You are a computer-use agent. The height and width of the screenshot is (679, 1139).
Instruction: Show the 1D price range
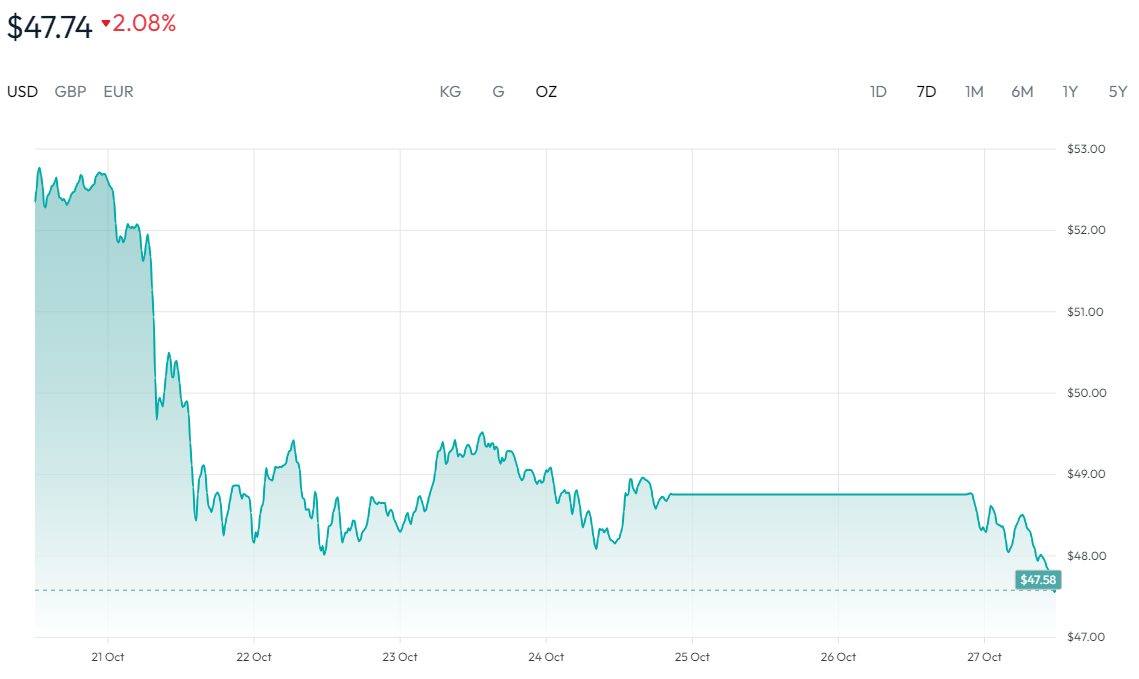878,92
